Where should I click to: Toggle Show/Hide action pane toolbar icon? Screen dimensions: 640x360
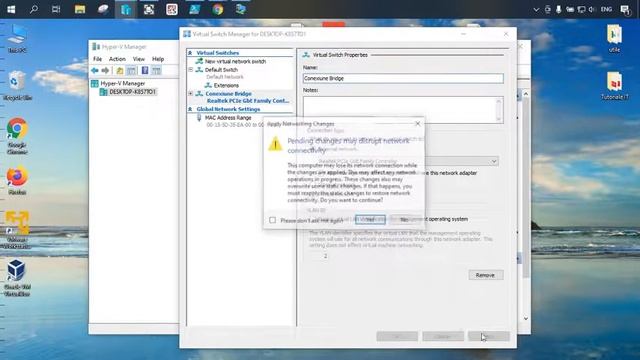pos(156,71)
